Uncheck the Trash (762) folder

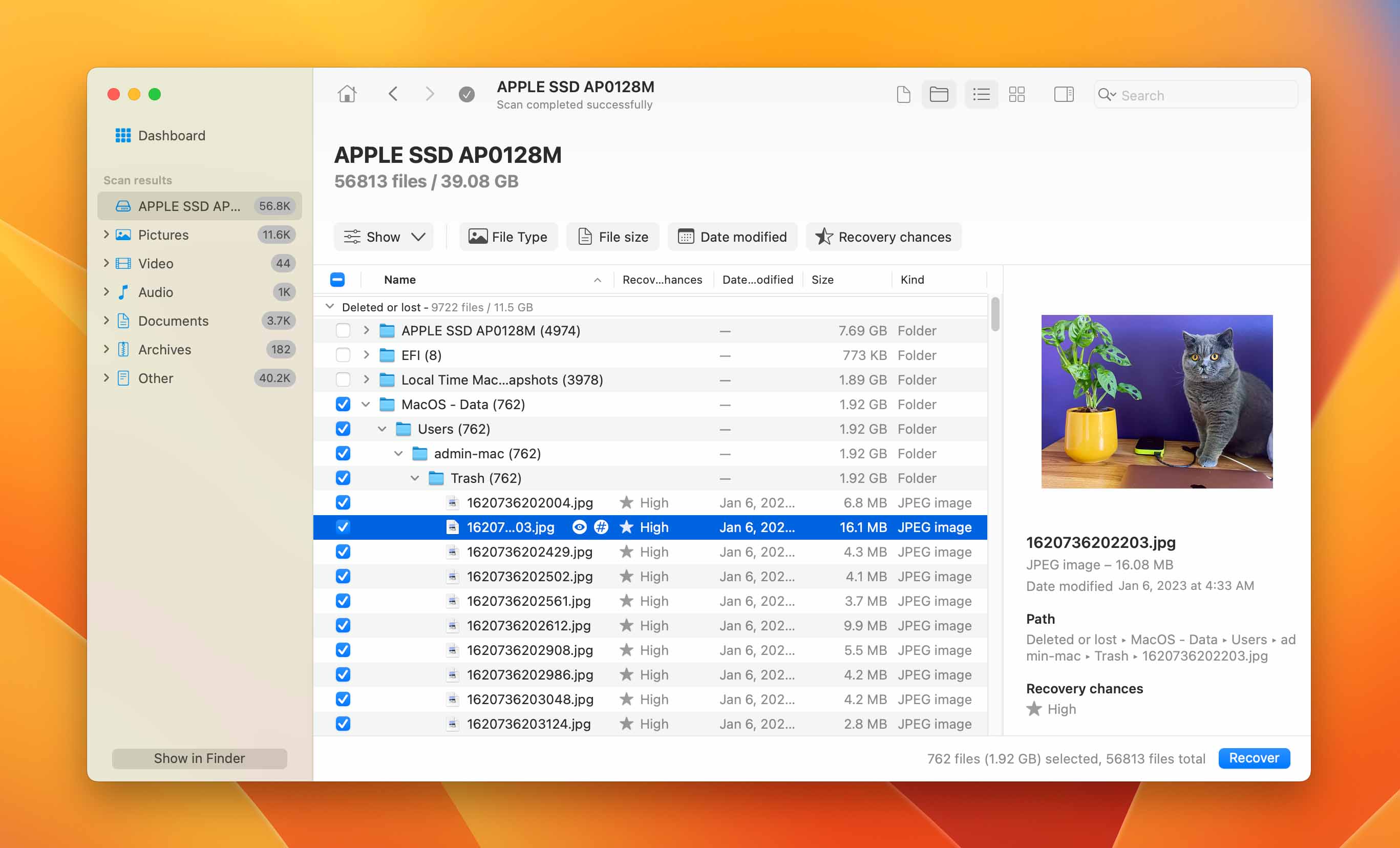(x=343, y=478)
